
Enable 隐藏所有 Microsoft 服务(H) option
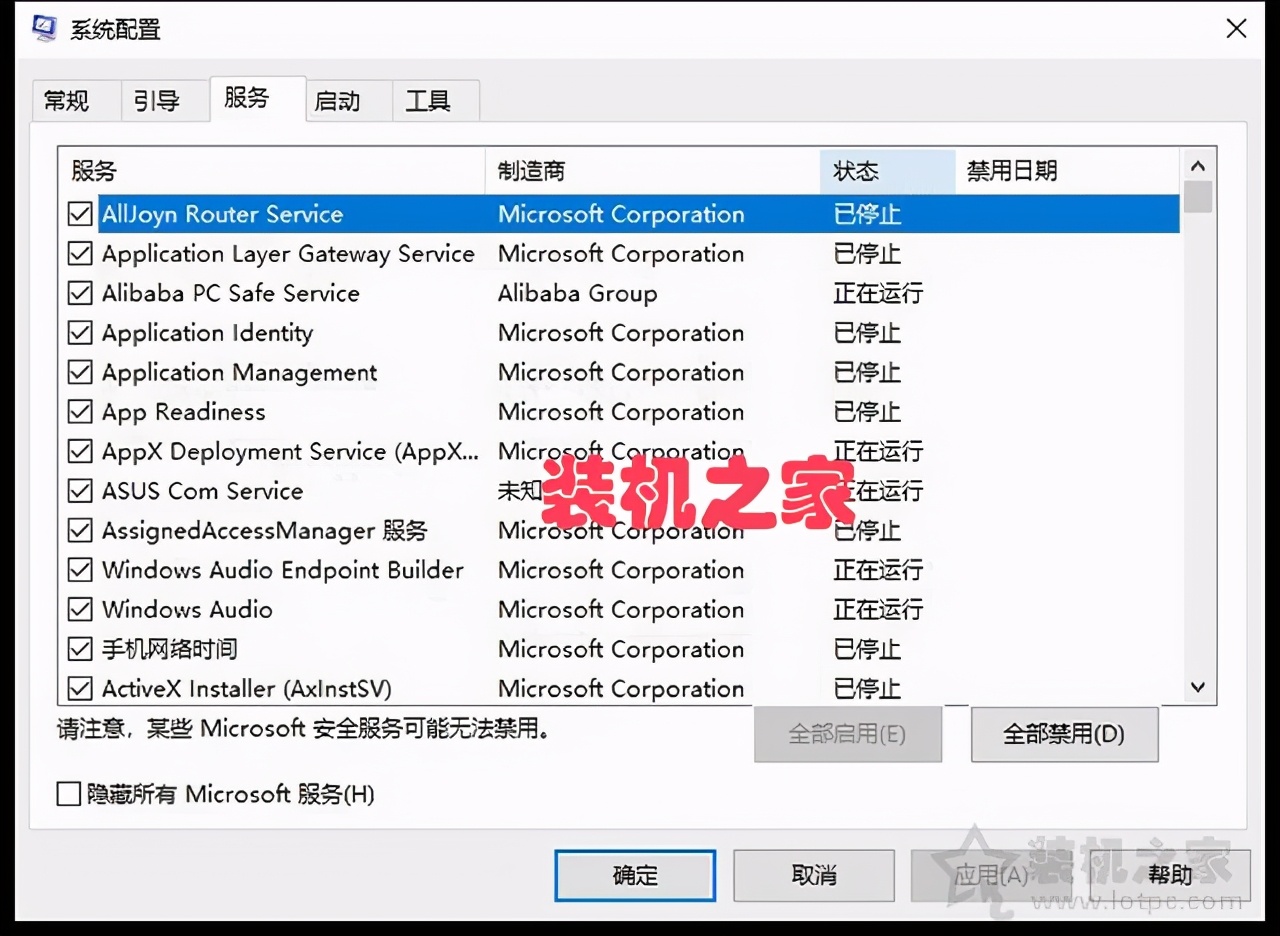pyautogui.click(x=68, y=794)
